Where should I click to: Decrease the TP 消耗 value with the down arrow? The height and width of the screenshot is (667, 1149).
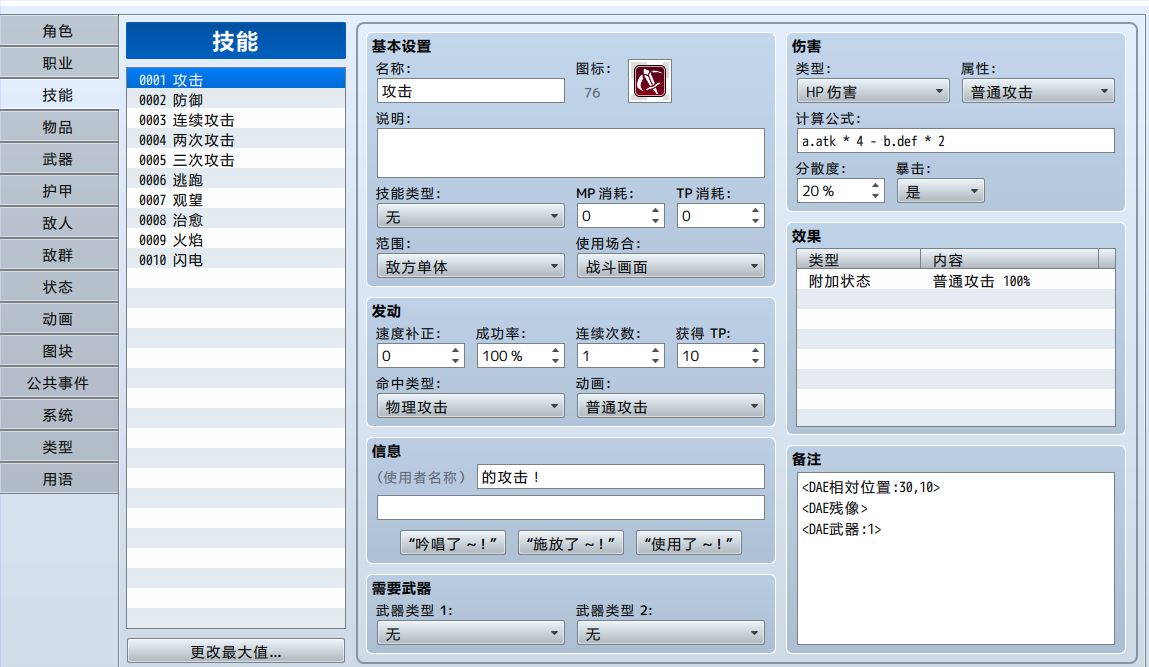[755, 221]
